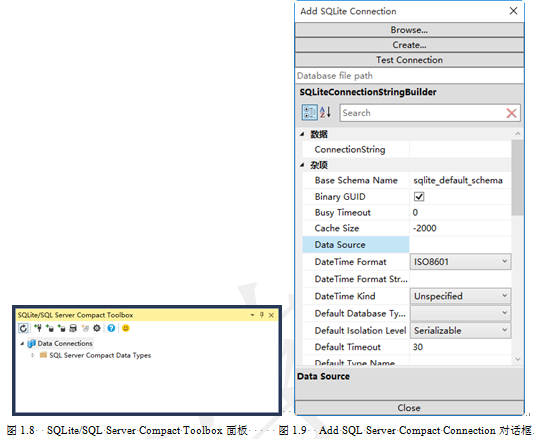Click the Data Connections database icon

[x=31, y=343]
